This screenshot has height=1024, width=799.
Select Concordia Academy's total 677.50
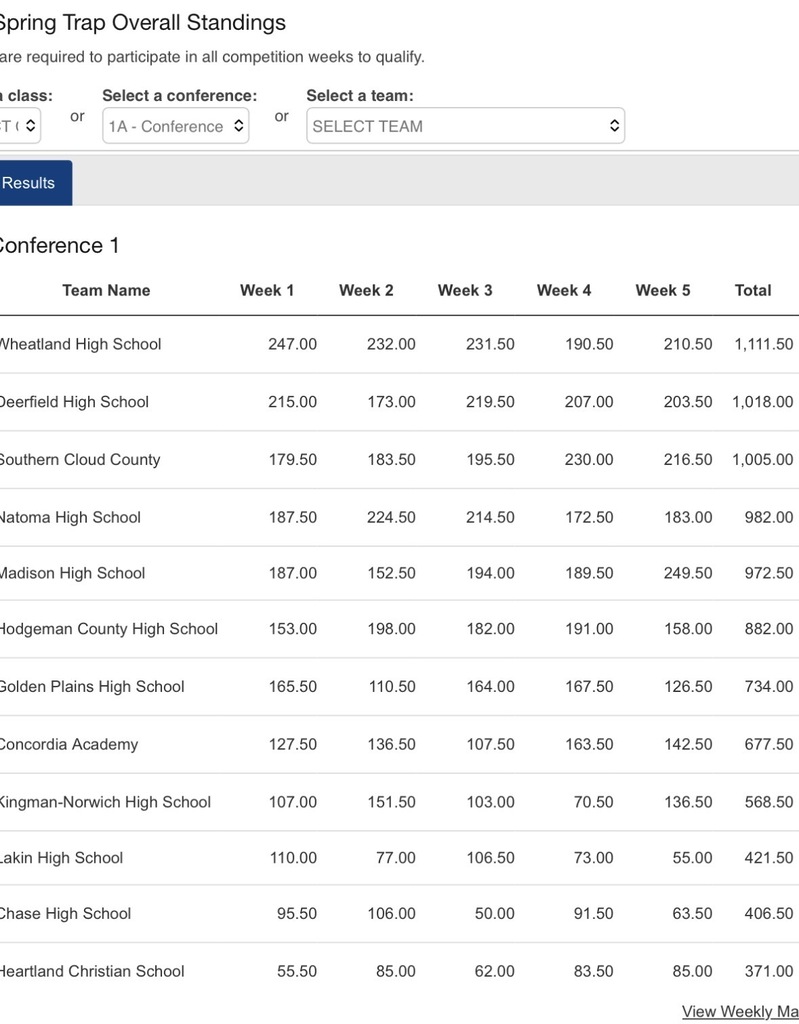[769, 744]
